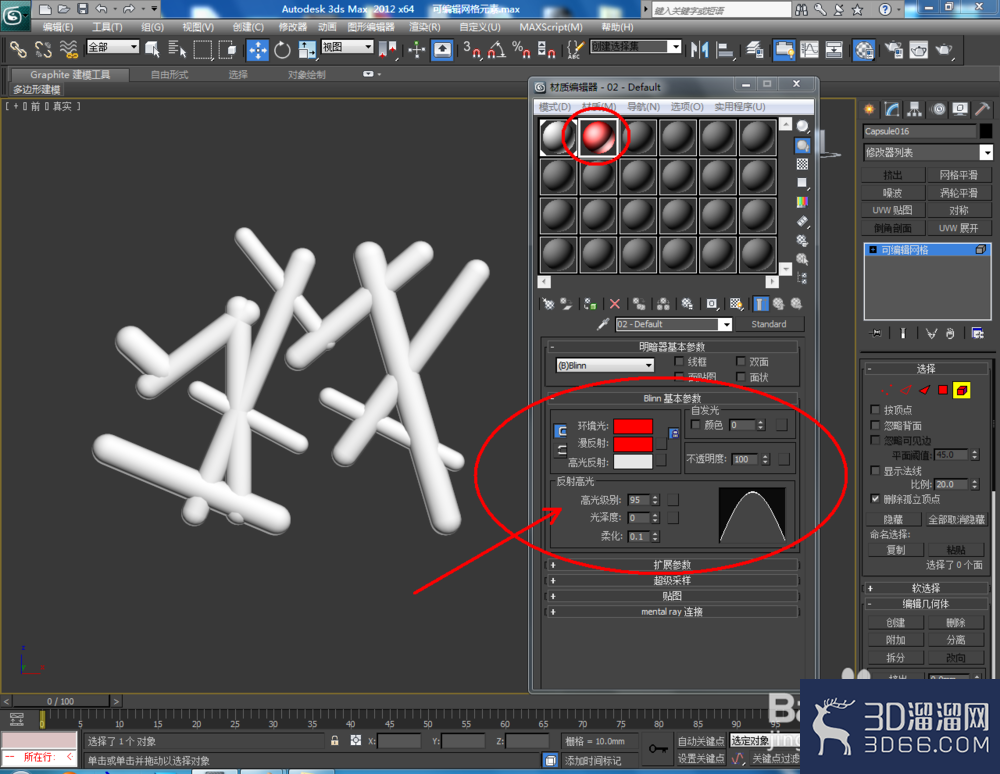The image size is (1000, 774).
Task: Uncheck 删除孤立顶点 checkbox
Action: point(875,499)
